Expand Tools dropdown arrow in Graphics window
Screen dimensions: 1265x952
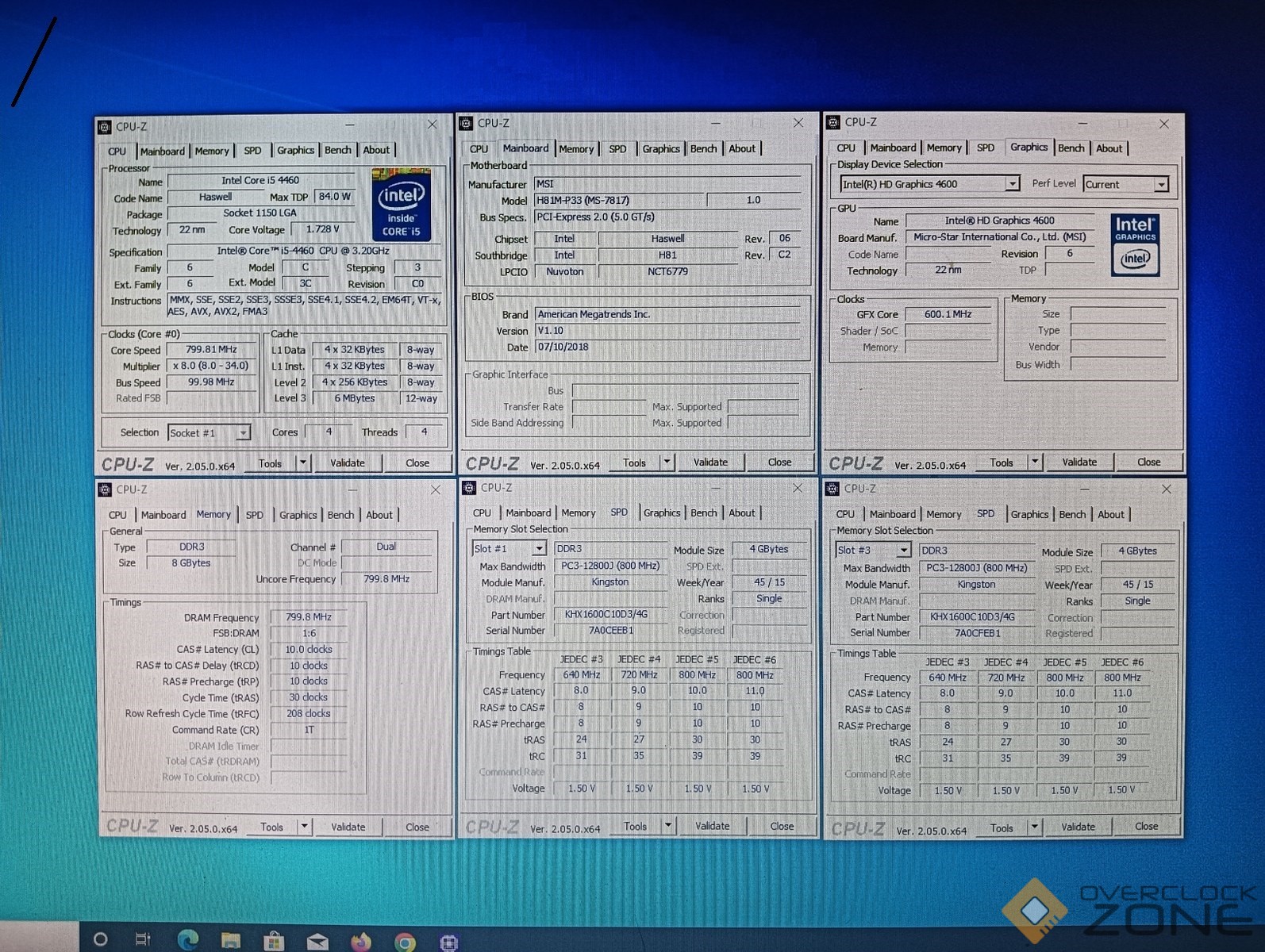(1034, 462)
